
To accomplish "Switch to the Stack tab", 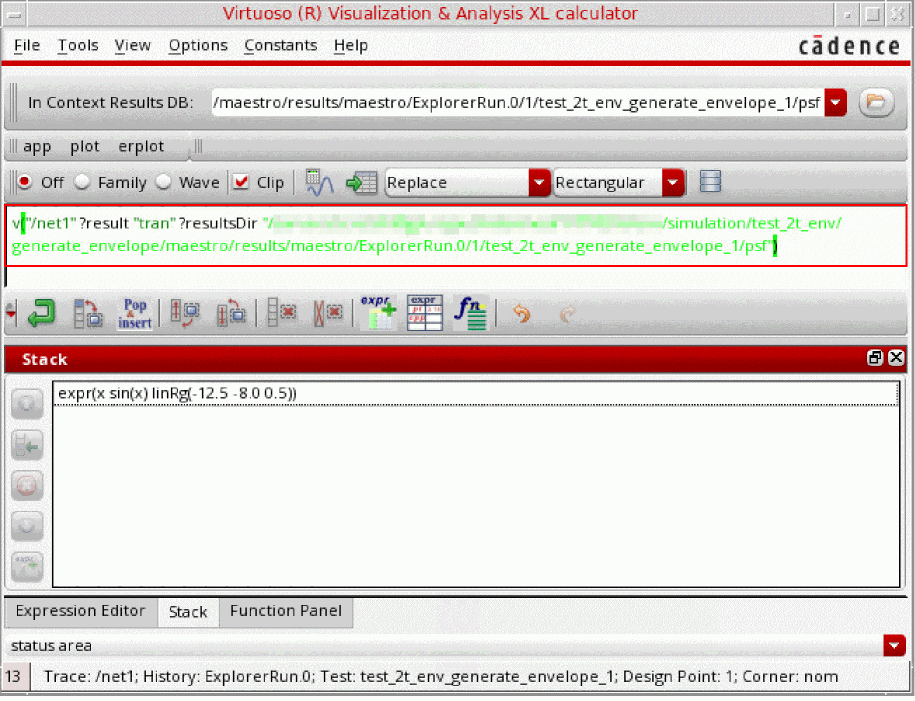I will click(188, 612).
